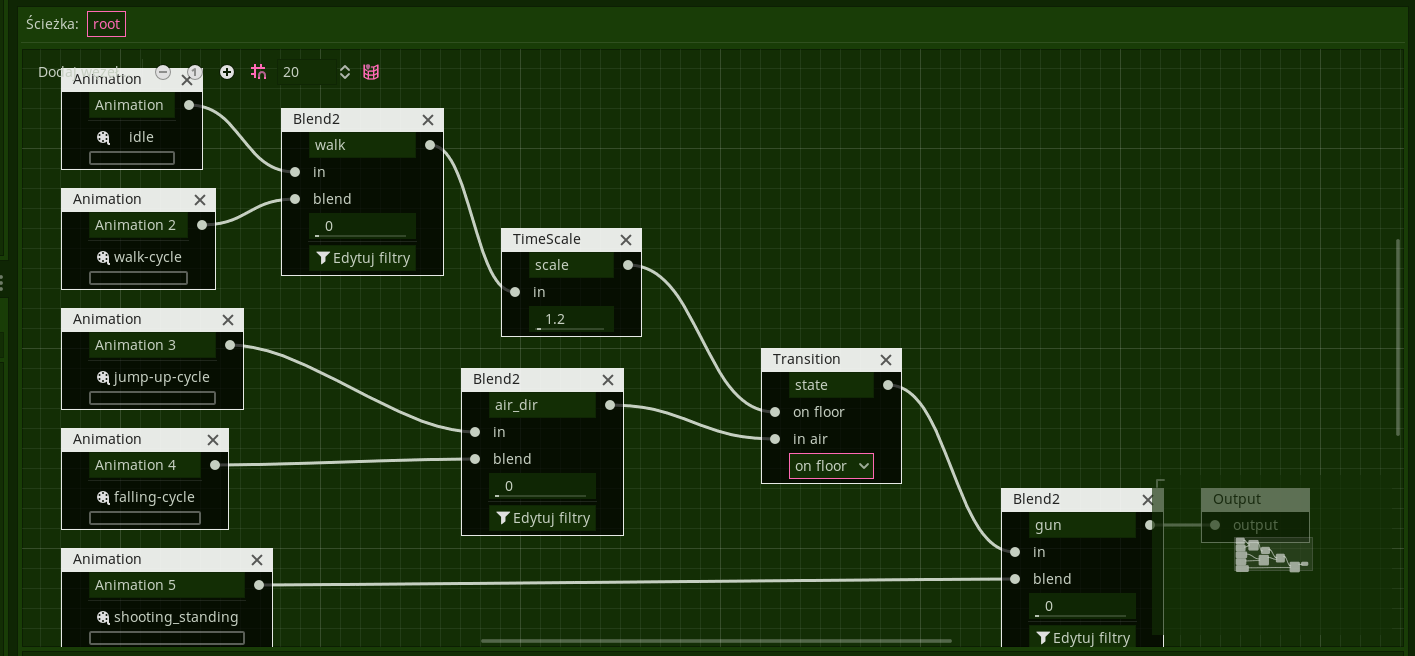Click the pink film-strip icon in the toolbar
This screenshot has width=1415, height=656.
tap(371, 72)
